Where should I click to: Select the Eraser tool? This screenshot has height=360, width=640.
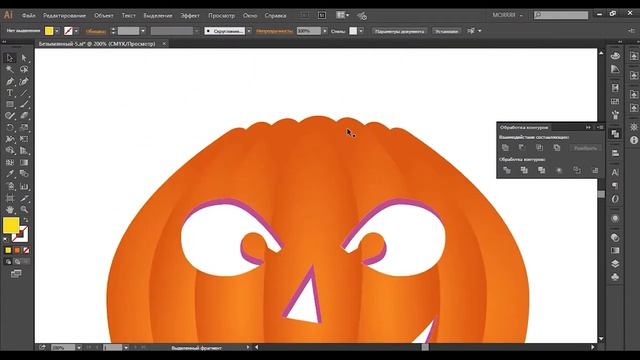(24, 116)
